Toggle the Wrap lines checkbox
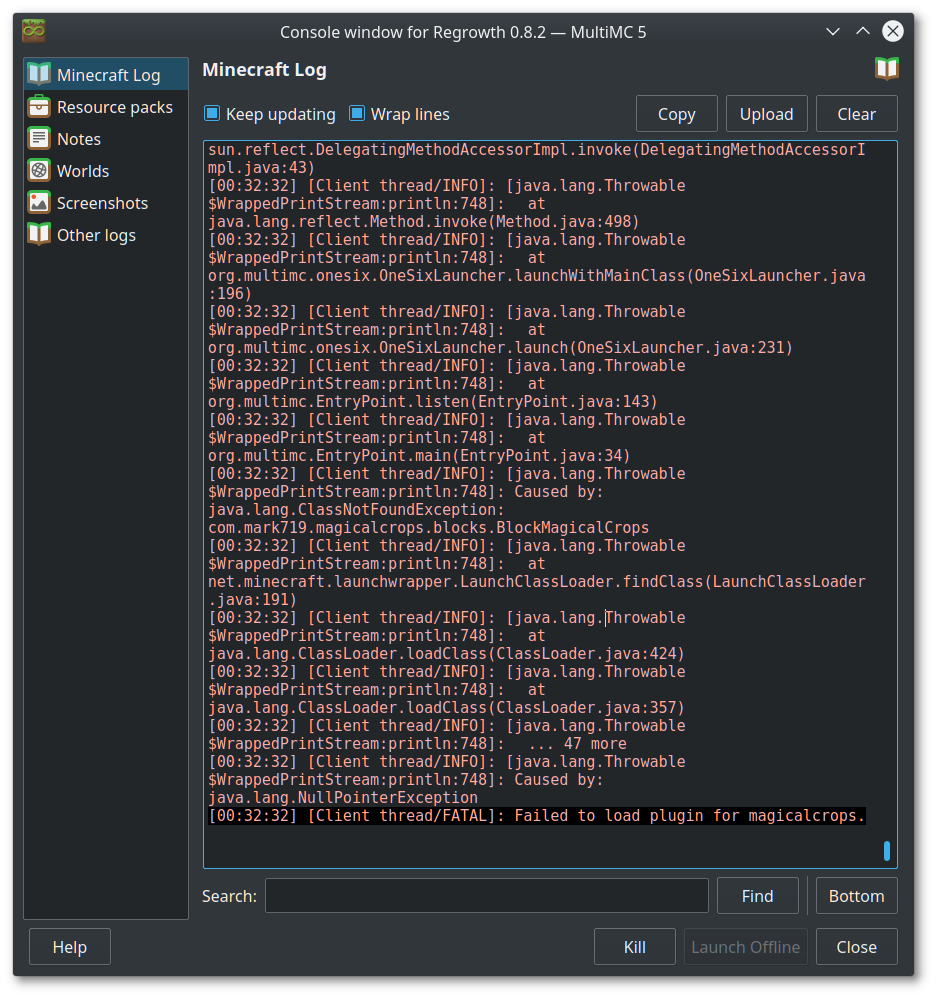 click(357, 114)
